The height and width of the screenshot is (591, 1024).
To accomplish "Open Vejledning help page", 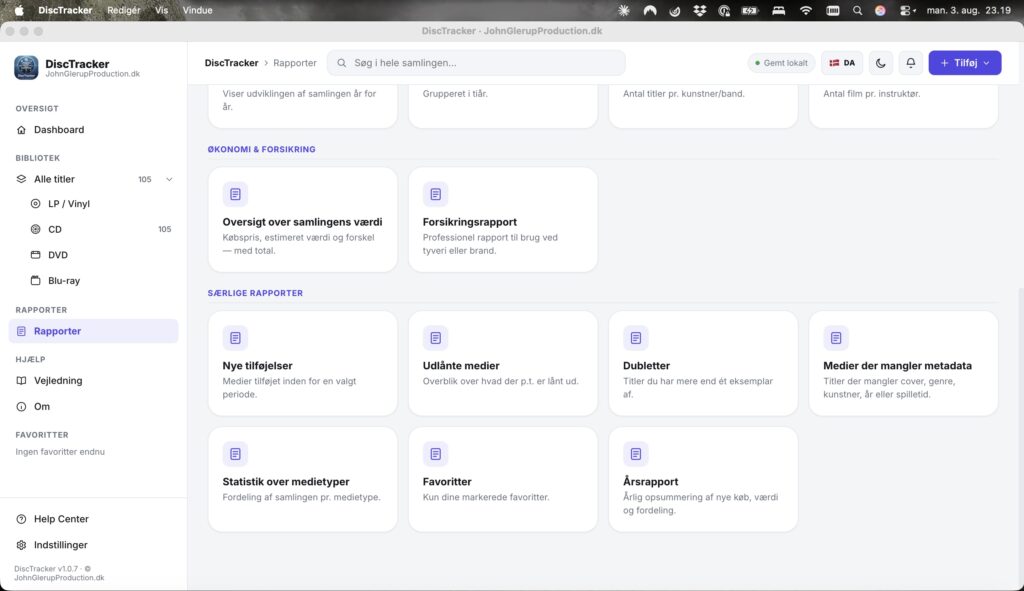I will pyautogui.click(x=93, y=381).
